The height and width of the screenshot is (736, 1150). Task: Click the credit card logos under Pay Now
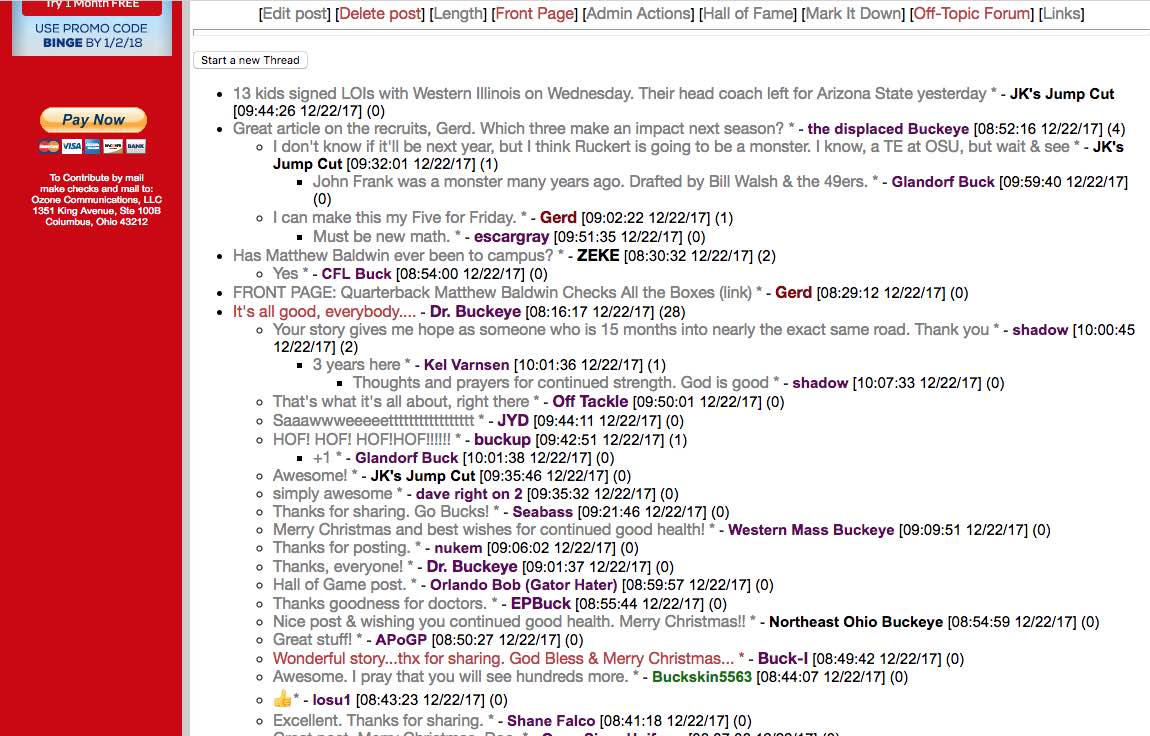pyautogui.click(x=93, y=147)
